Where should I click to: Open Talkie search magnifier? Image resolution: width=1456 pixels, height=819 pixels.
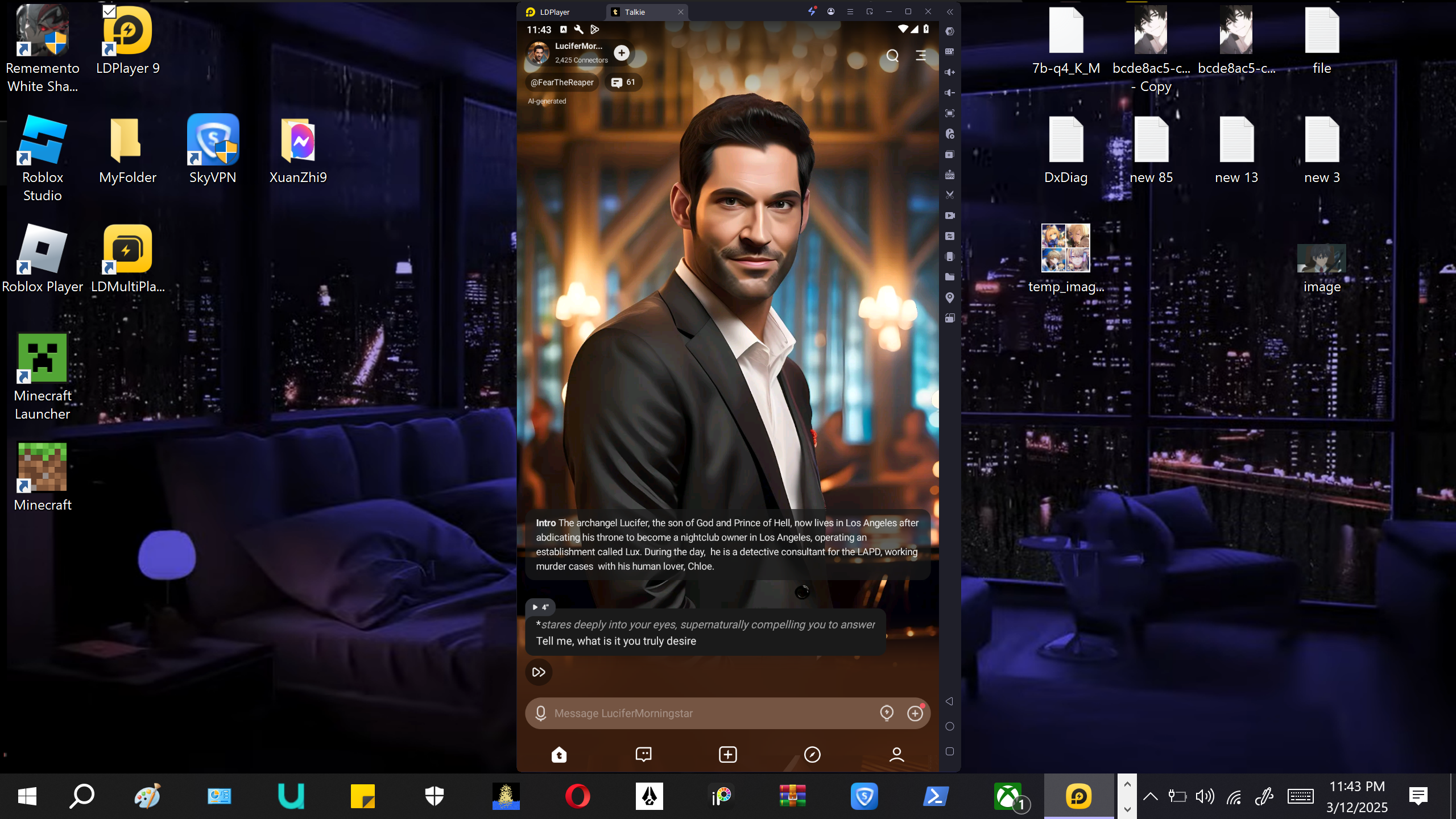(x=892, y=55)
